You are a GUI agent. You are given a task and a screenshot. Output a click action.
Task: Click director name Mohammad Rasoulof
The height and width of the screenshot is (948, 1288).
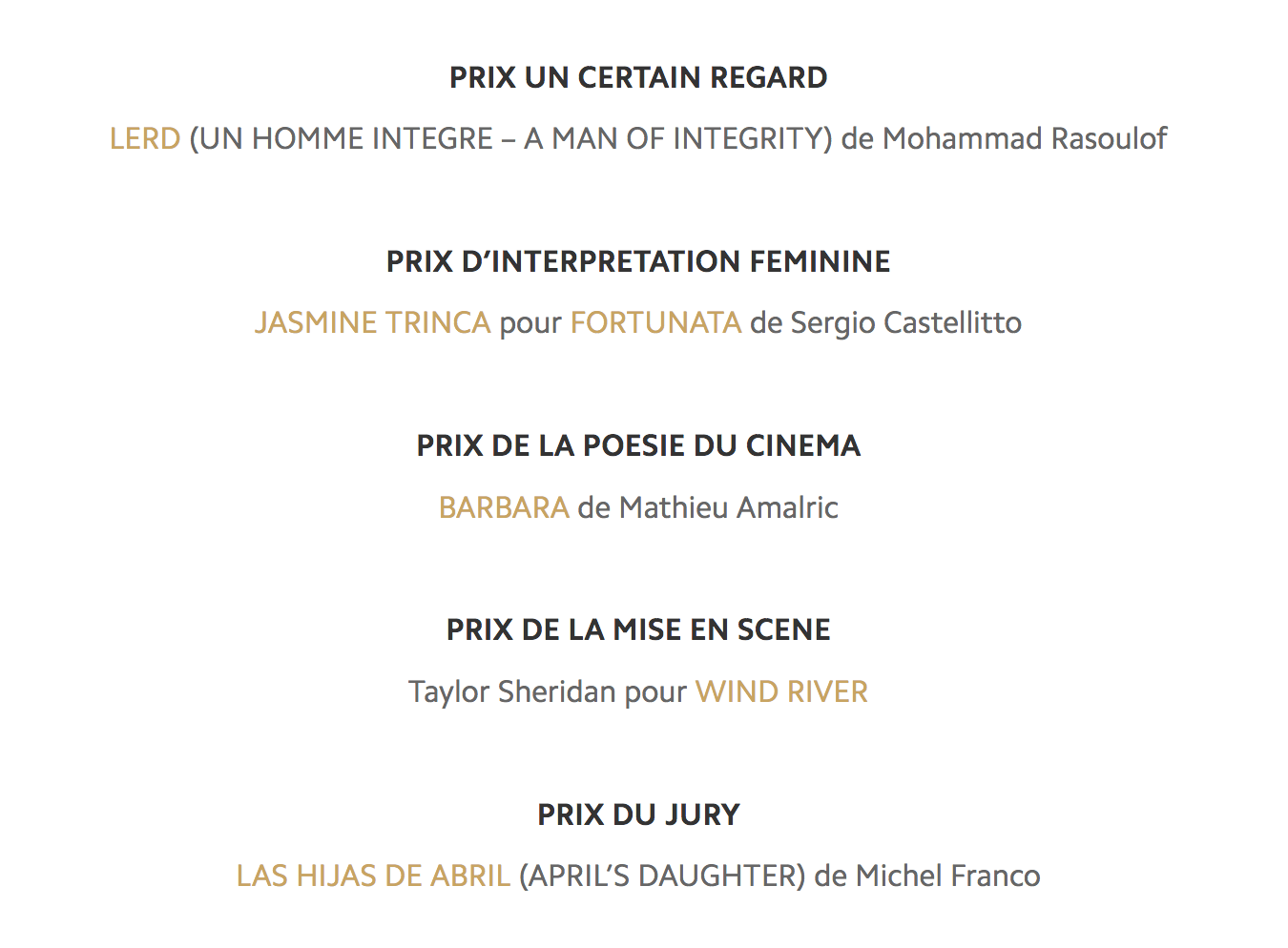point(1025,139)
